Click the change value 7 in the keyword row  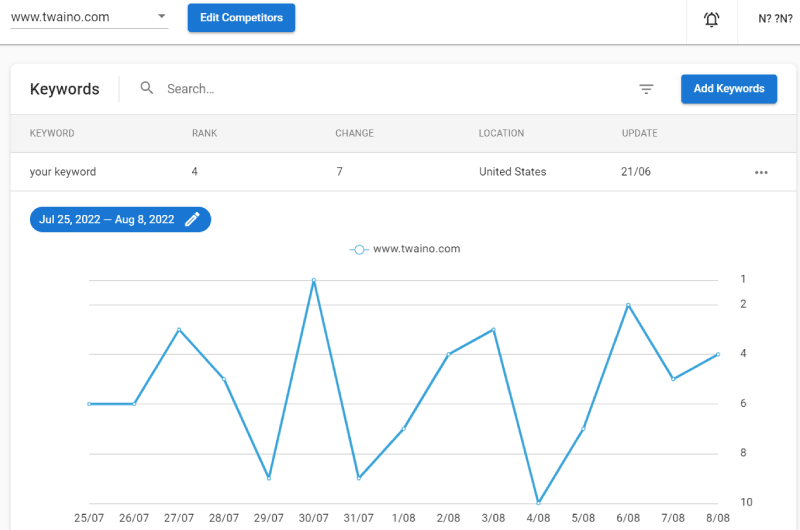point(339,171)
